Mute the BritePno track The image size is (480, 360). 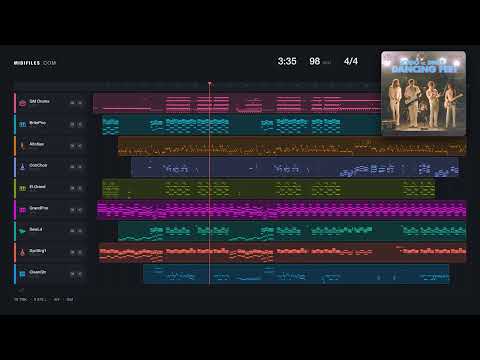72,124
